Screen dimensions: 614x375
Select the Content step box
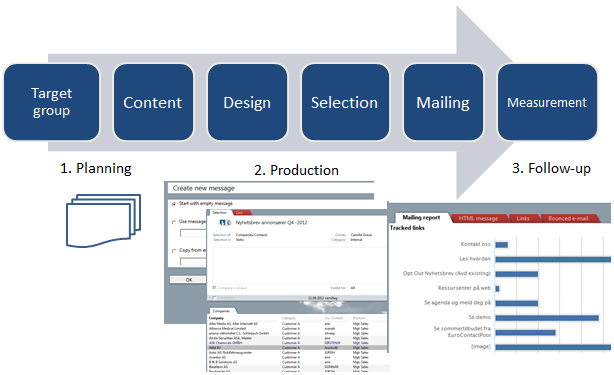153,102
